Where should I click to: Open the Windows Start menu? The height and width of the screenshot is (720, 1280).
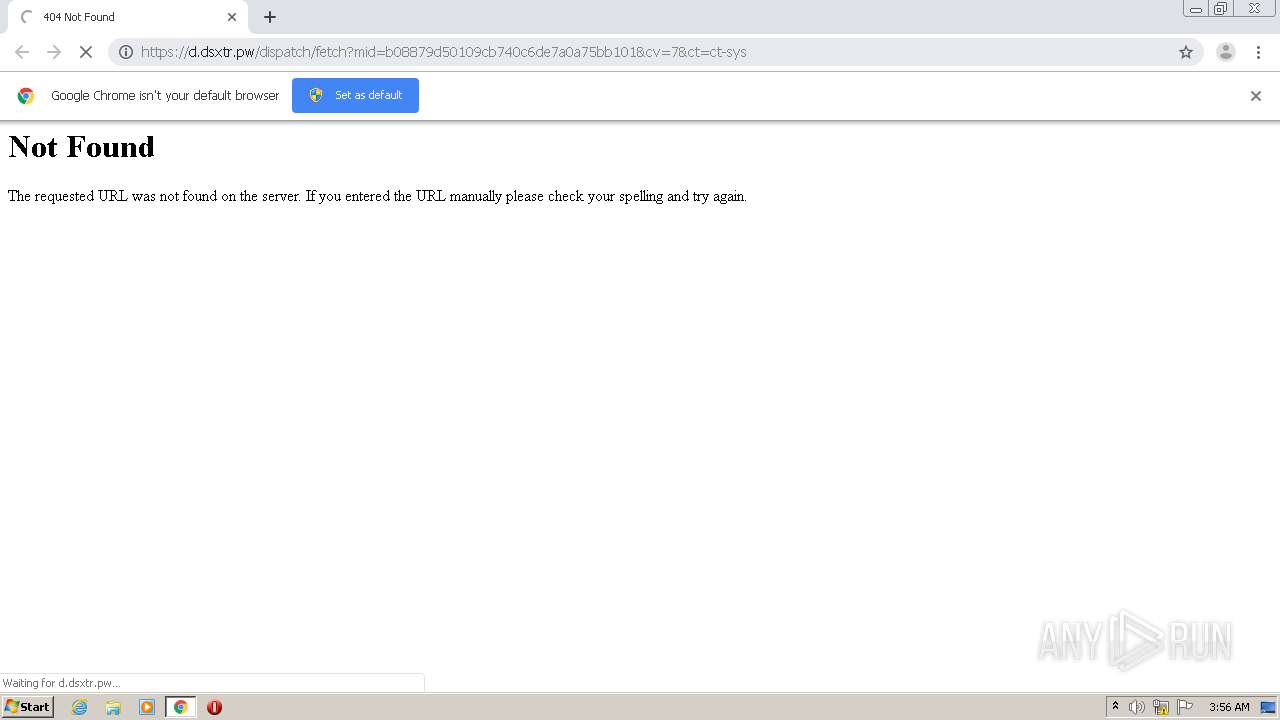(27, 707)
